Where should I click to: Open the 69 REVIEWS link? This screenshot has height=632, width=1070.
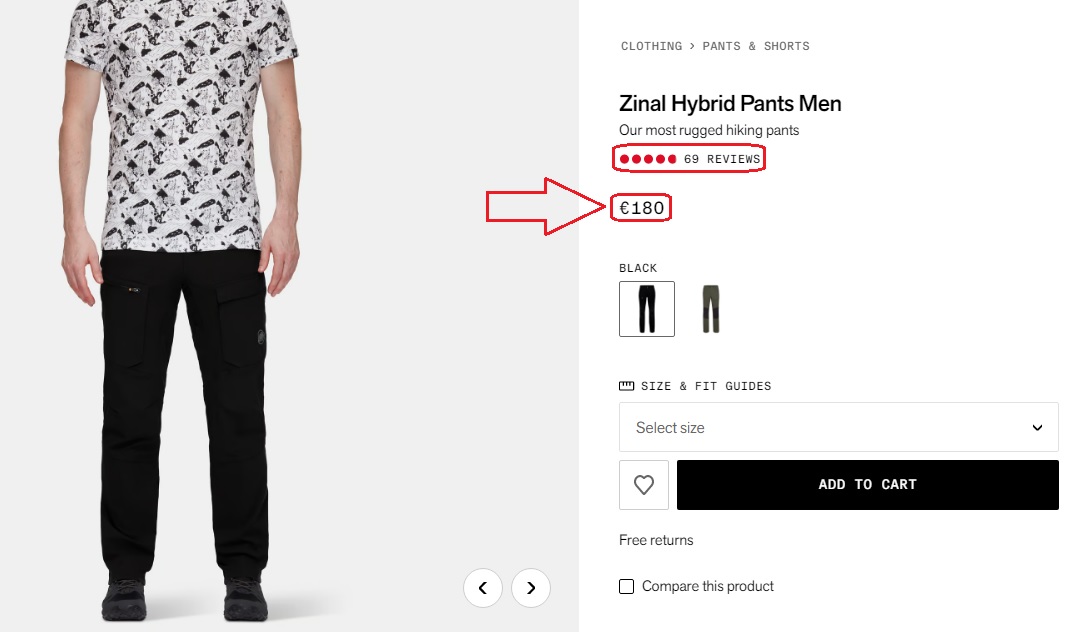tap(722, 159)
